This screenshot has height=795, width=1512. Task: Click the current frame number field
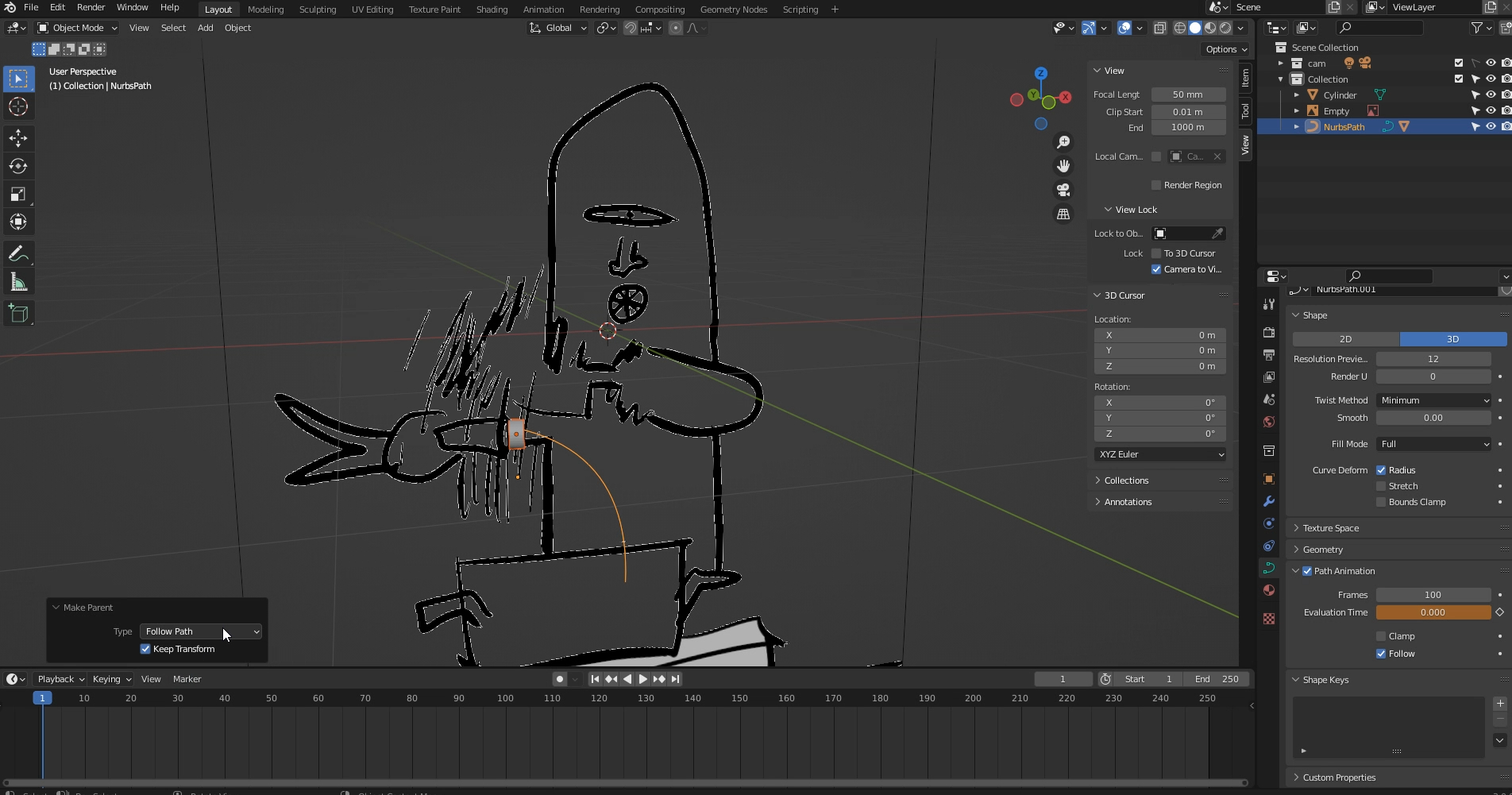coord(1063,679)
